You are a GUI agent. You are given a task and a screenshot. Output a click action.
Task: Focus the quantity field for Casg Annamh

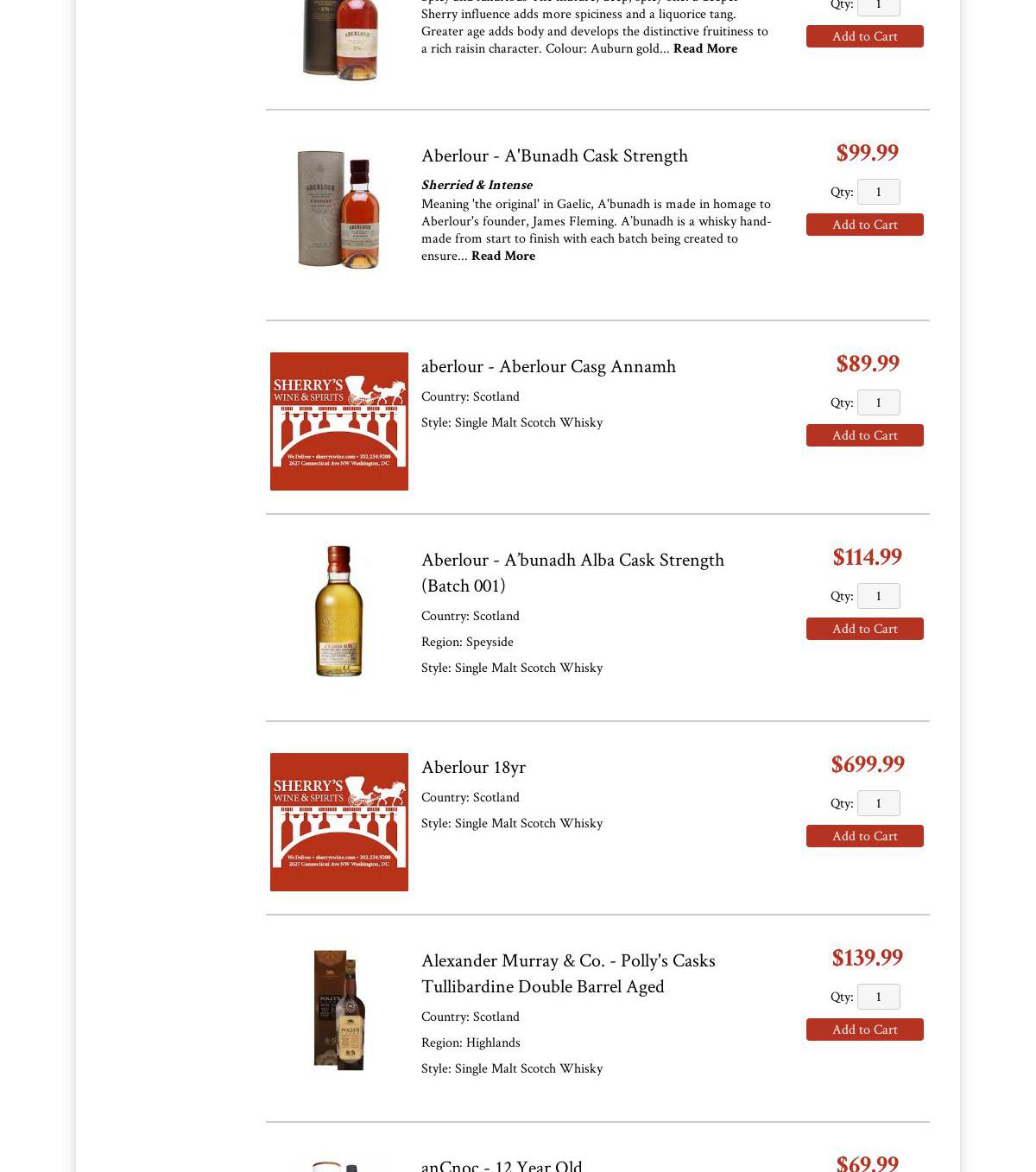(879, 402)
